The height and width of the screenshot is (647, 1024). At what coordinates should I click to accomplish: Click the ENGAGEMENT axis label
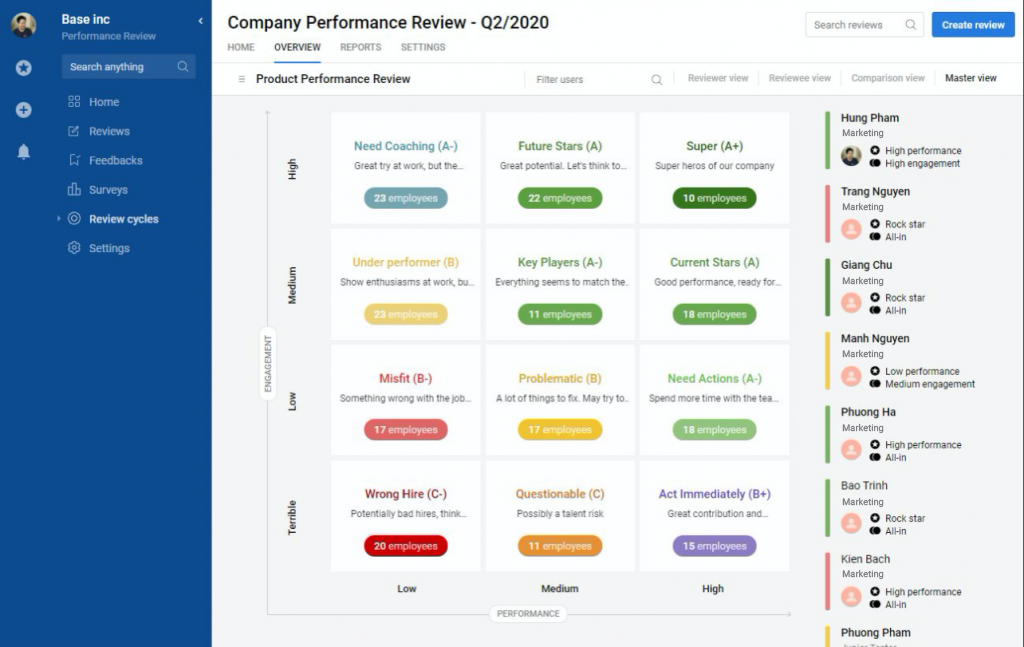[x=268, y=364]
